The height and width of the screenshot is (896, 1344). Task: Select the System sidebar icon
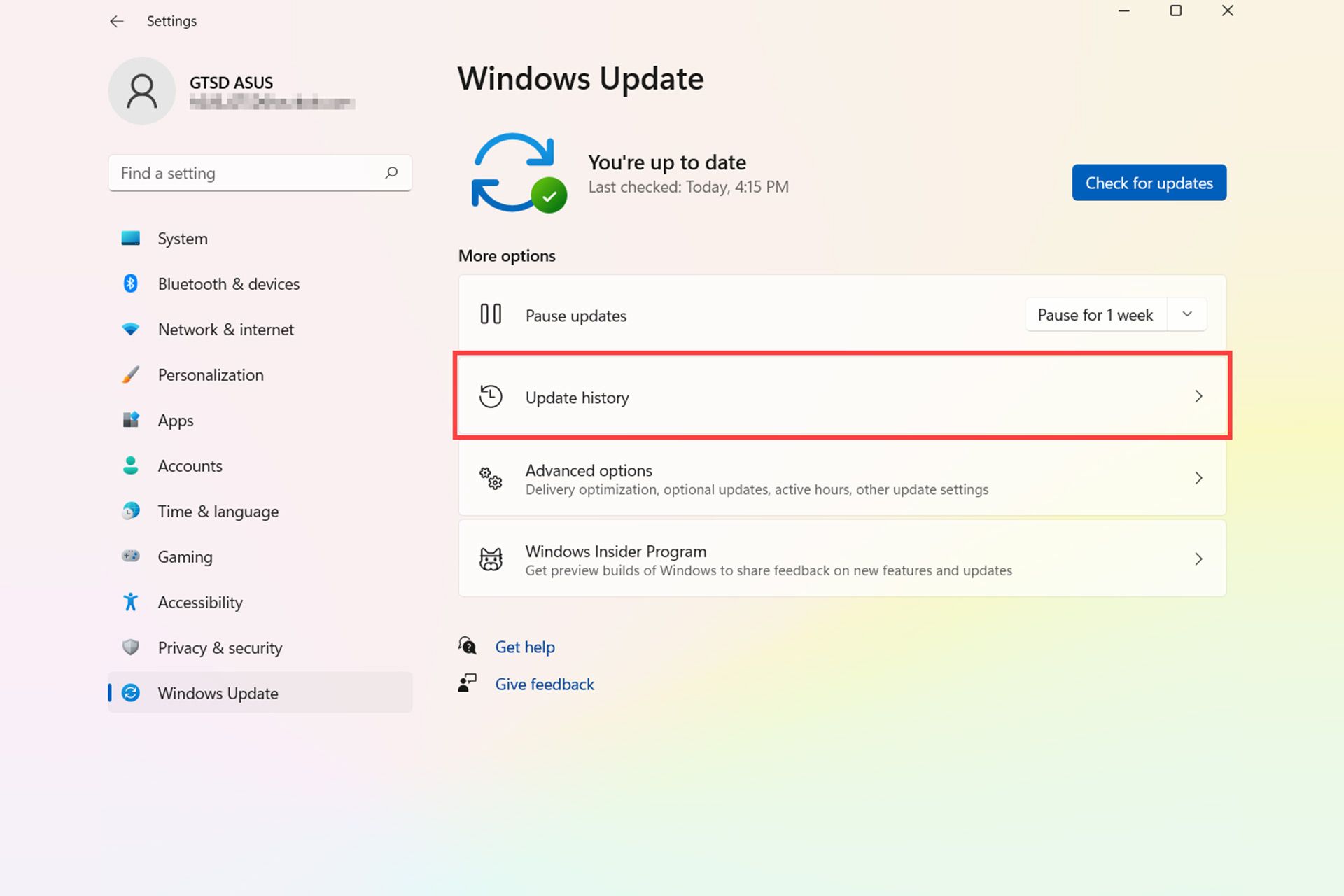(x=130, y=238)
